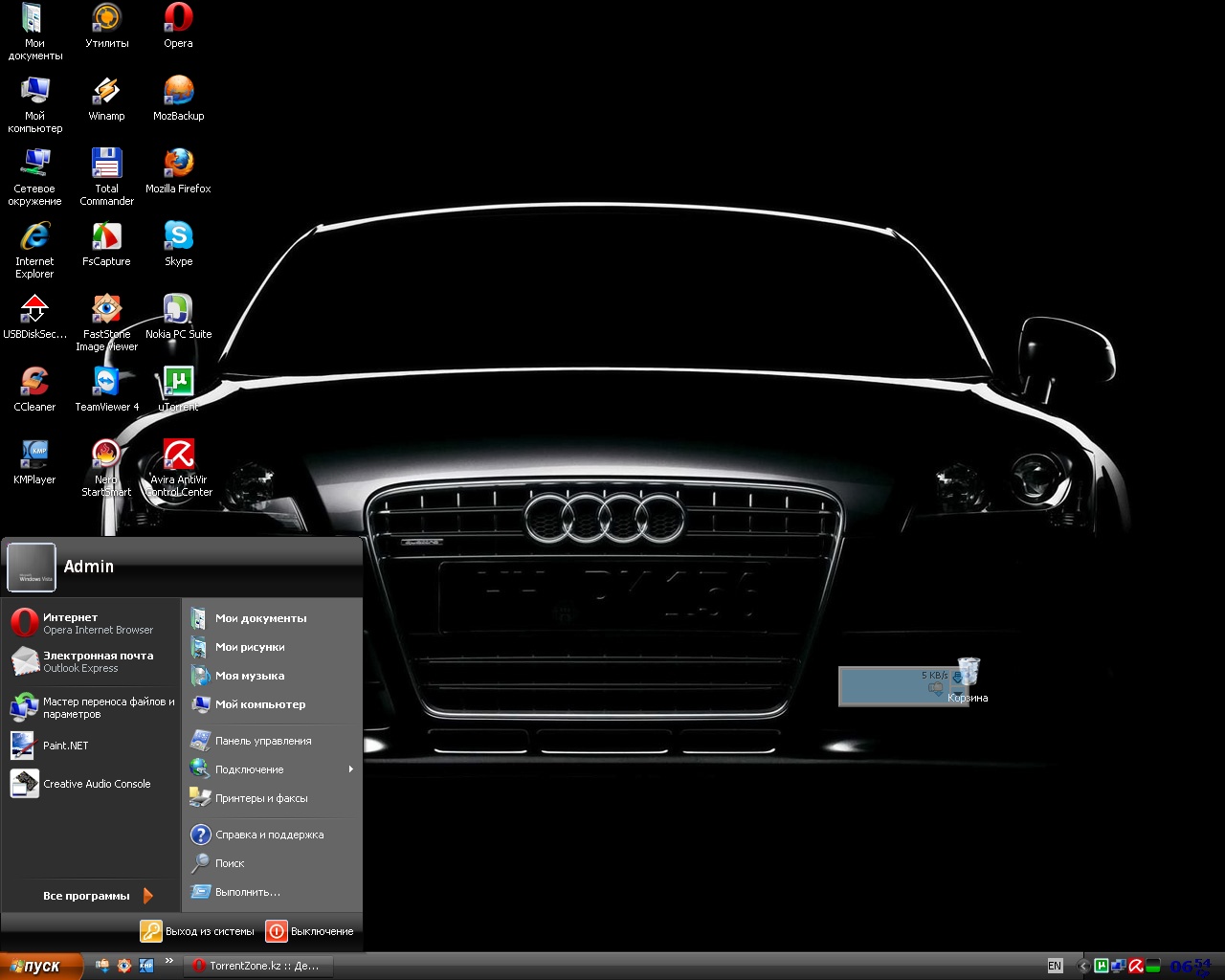Select the Сетевое окружение desktop icon

[x=34, y=177]
